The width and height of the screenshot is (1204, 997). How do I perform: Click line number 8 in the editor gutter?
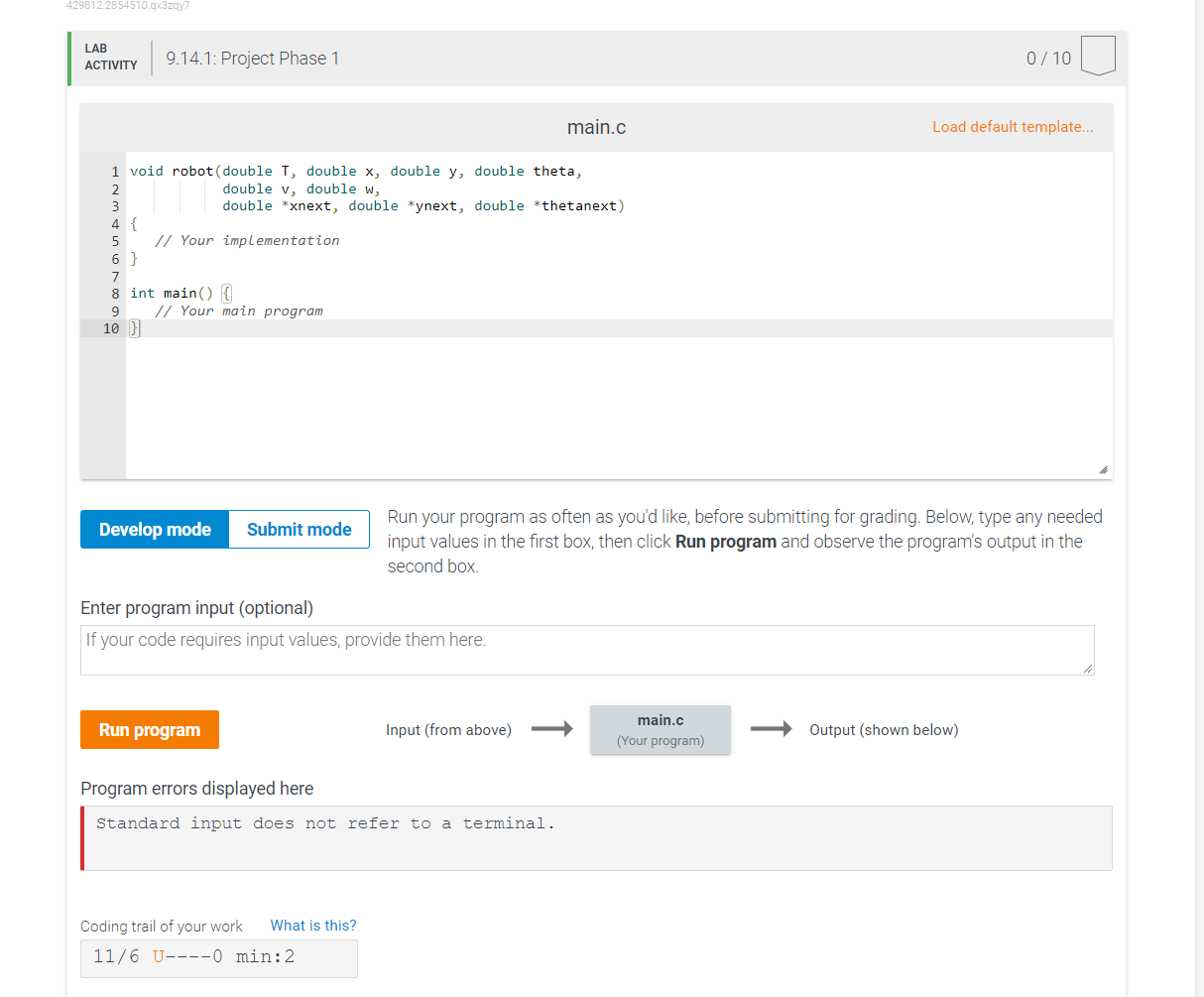click(114, 293)
